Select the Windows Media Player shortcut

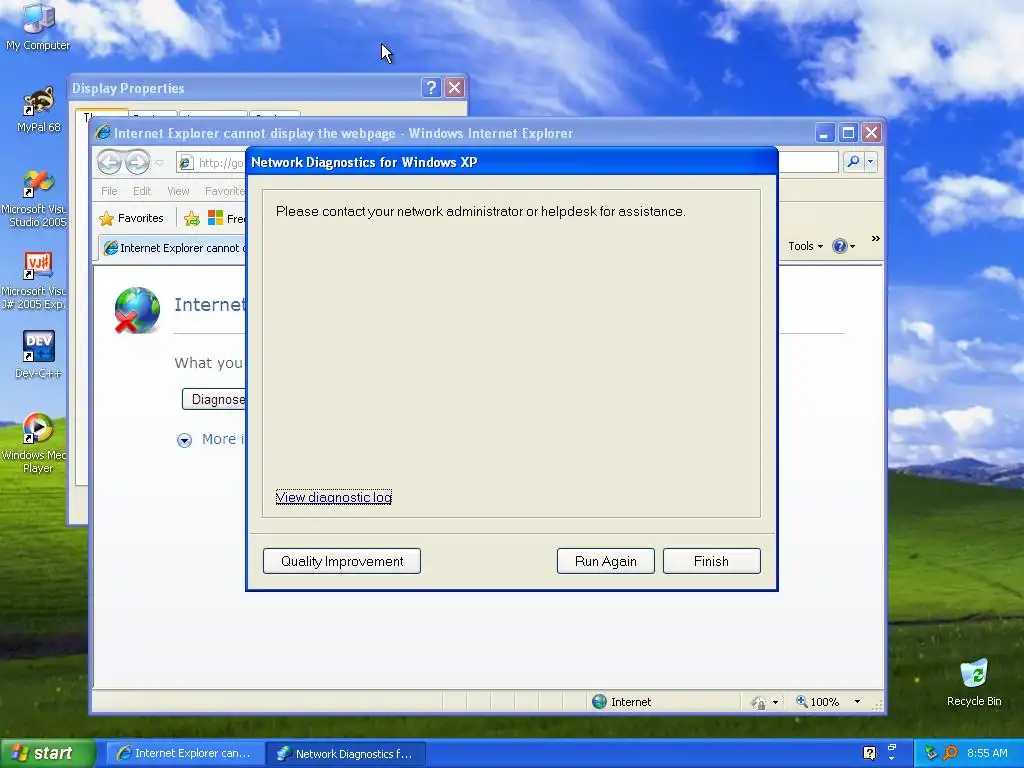point(36,443)
